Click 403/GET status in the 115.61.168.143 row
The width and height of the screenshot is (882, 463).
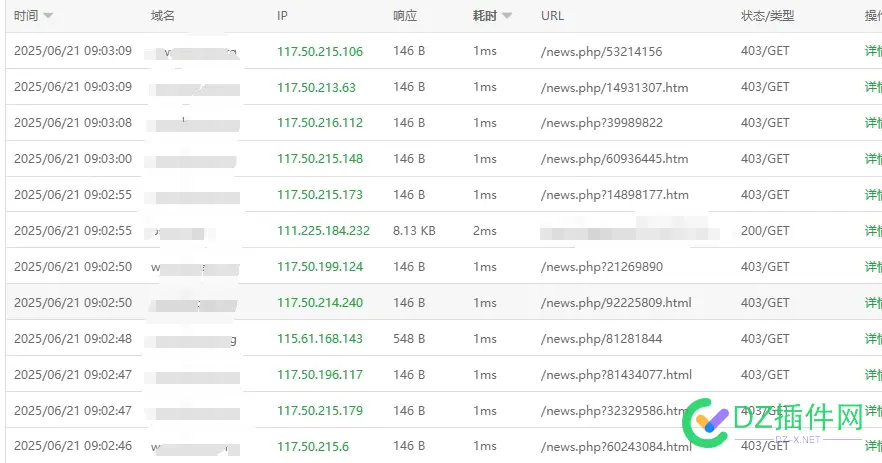pos(765,339)
